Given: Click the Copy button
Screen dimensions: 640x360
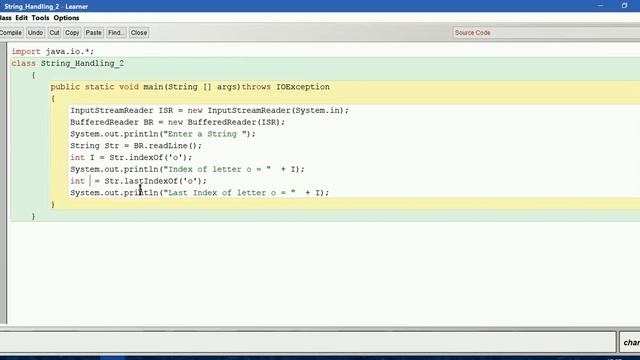Looking at the screenshot, I should coord(72,33).
